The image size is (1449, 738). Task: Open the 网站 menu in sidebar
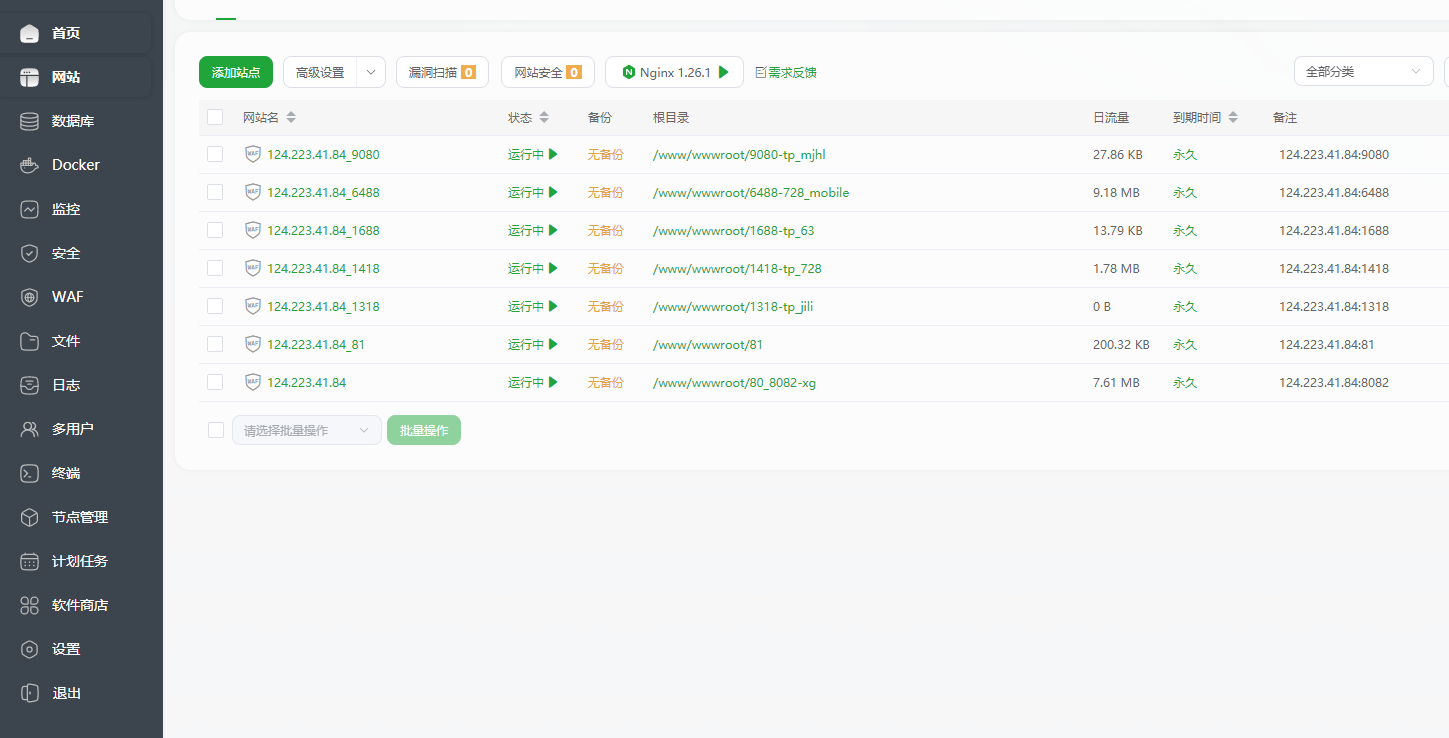[76, 77]
